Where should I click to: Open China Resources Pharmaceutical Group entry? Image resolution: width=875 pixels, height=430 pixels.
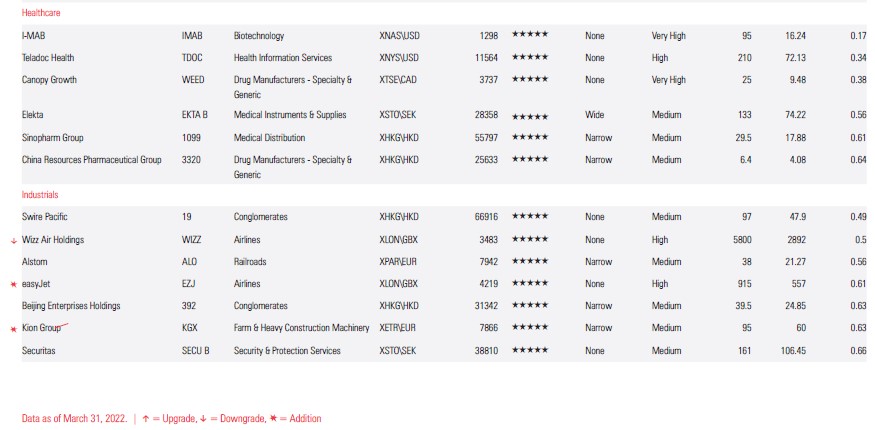(91, 159)
